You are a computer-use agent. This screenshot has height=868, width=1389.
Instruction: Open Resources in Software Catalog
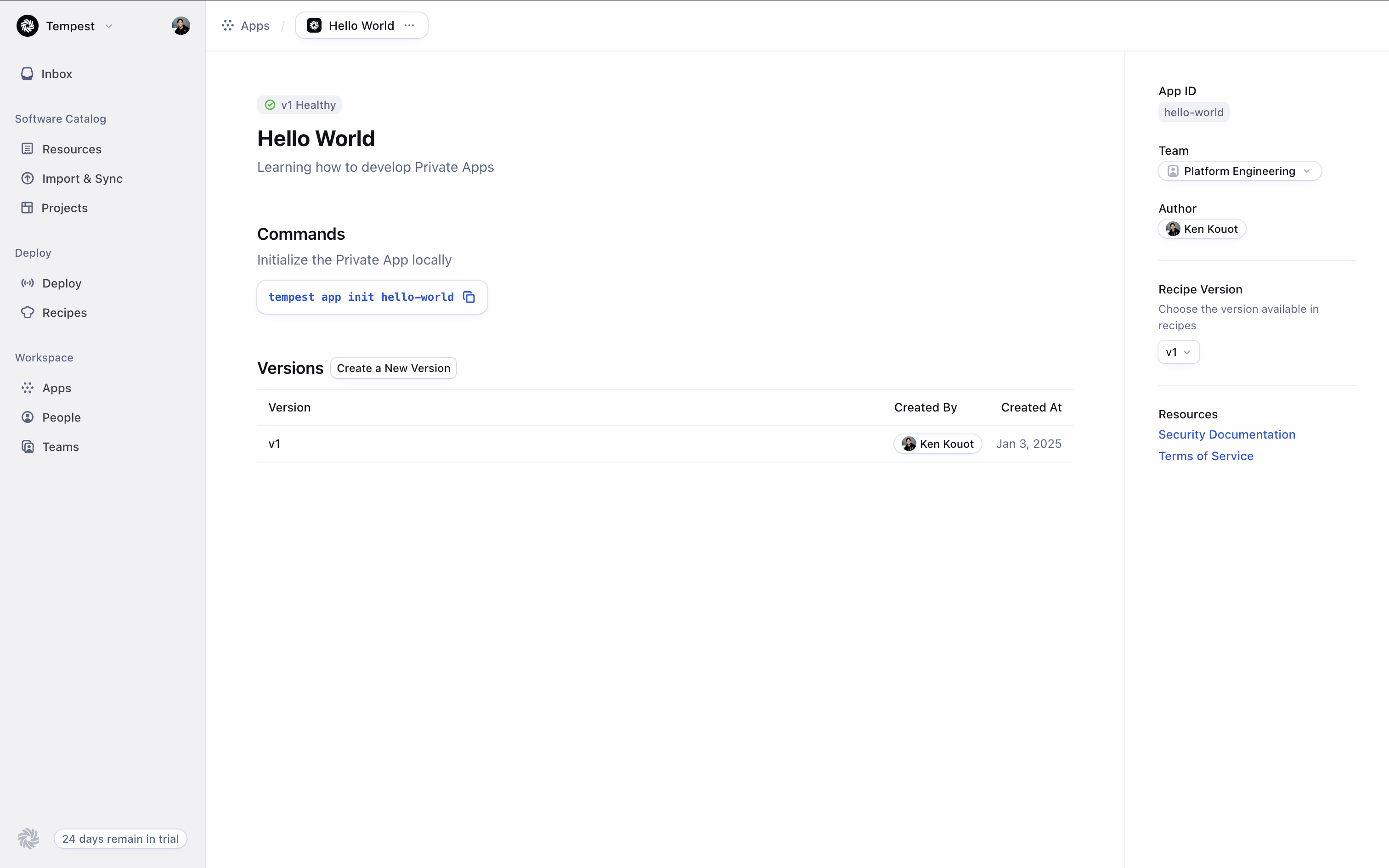pyautogui.click(x=71, y=149)
